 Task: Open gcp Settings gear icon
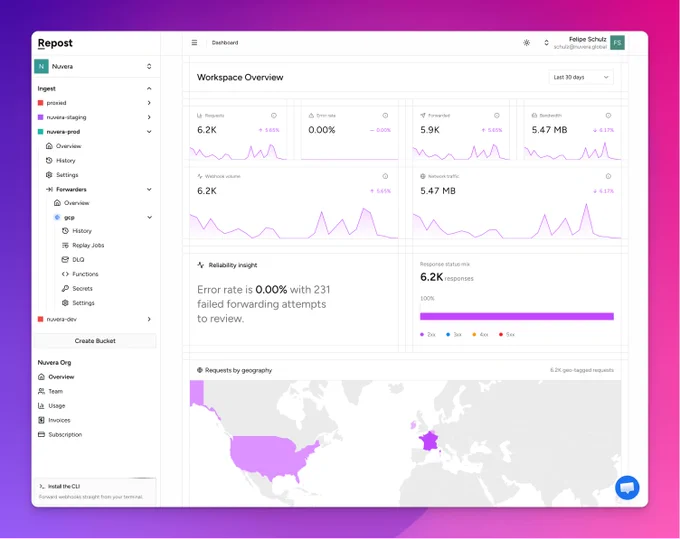click(x=65, y=303)
